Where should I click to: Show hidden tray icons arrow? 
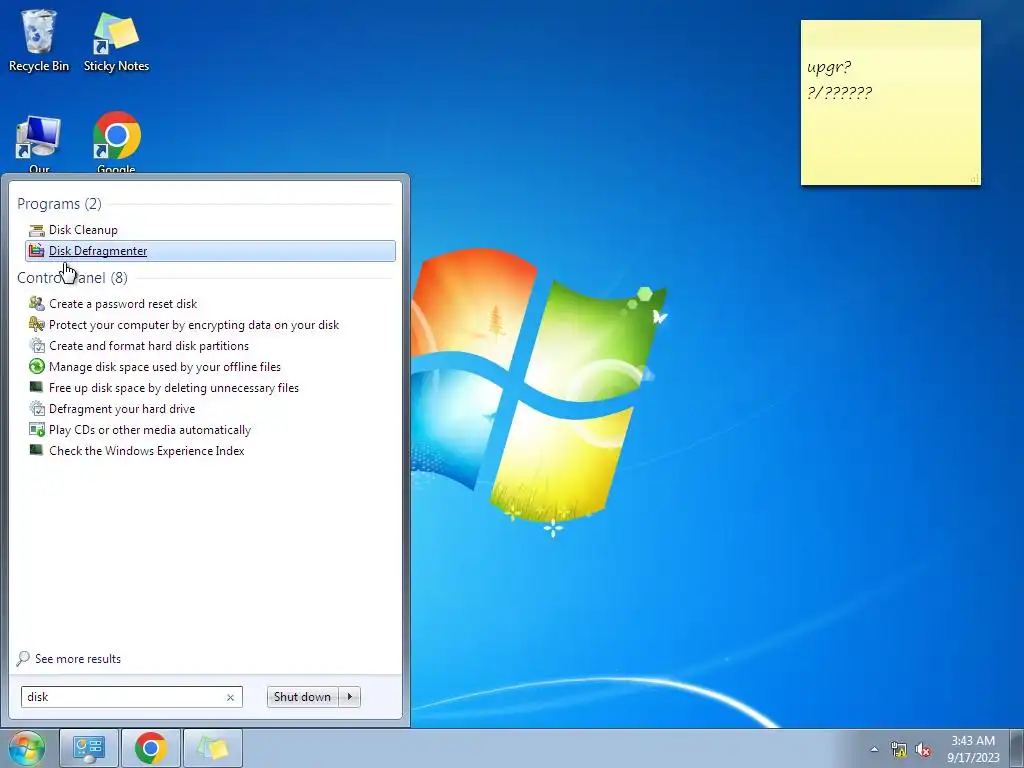coord(874,750)
